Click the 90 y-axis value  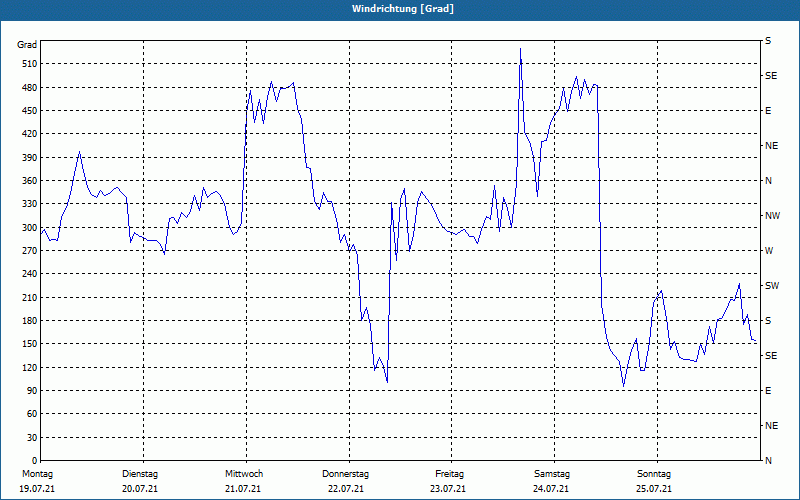coord(32,391)
